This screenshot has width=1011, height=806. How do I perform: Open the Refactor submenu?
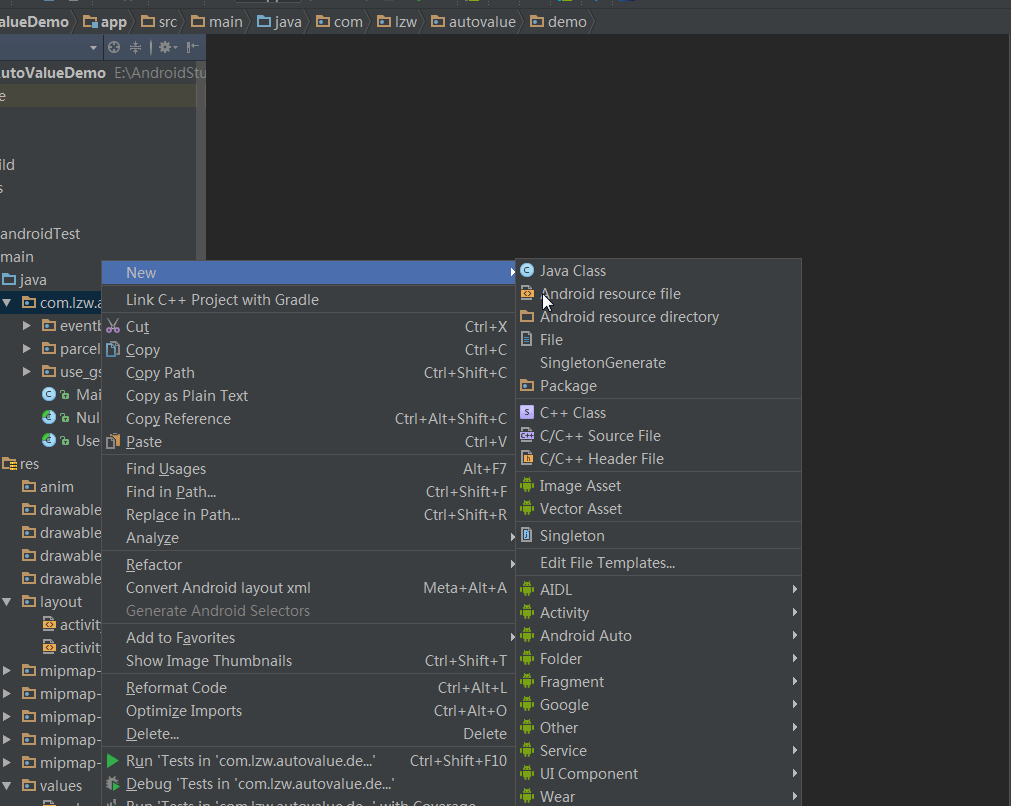[309, 565]
